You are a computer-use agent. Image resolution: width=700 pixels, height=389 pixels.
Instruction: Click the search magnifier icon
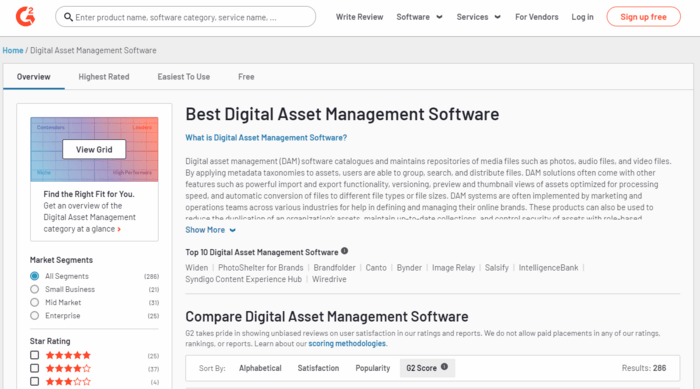(68, 17)
